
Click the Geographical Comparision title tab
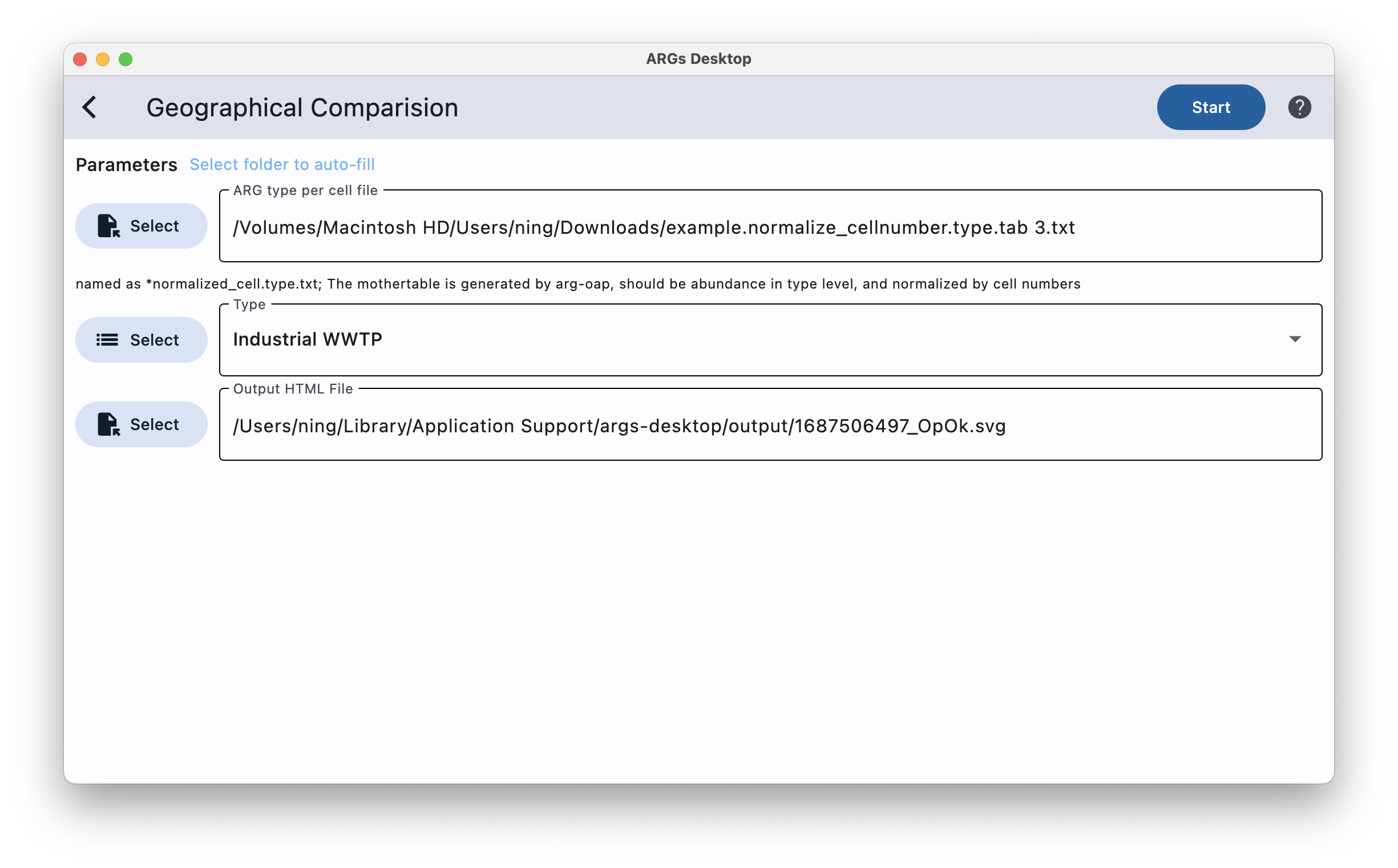point(301,107)
